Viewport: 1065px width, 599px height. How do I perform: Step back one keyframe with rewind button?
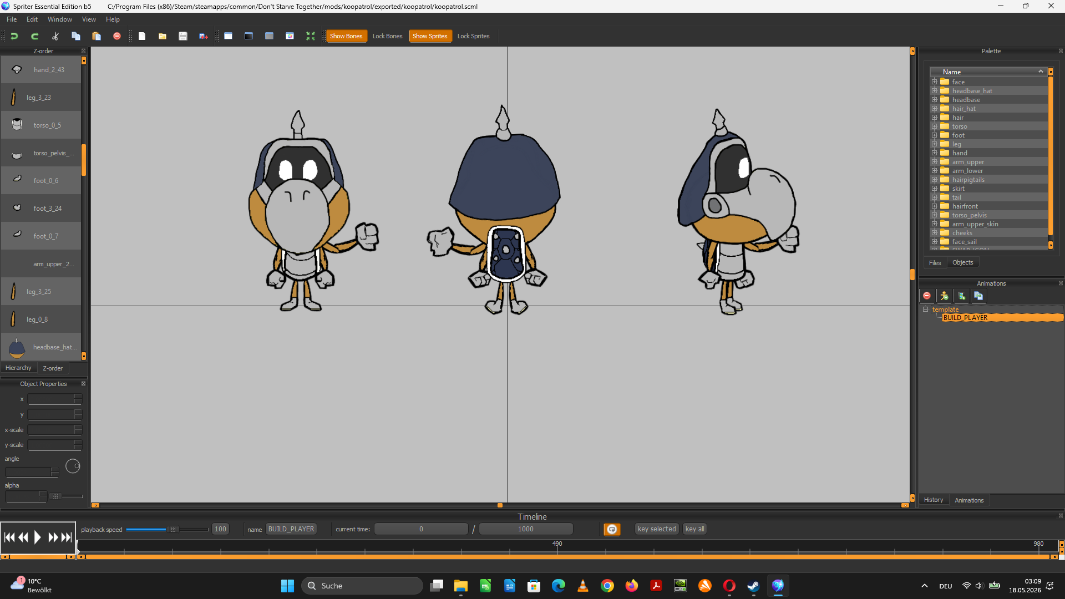coord(23,537)
